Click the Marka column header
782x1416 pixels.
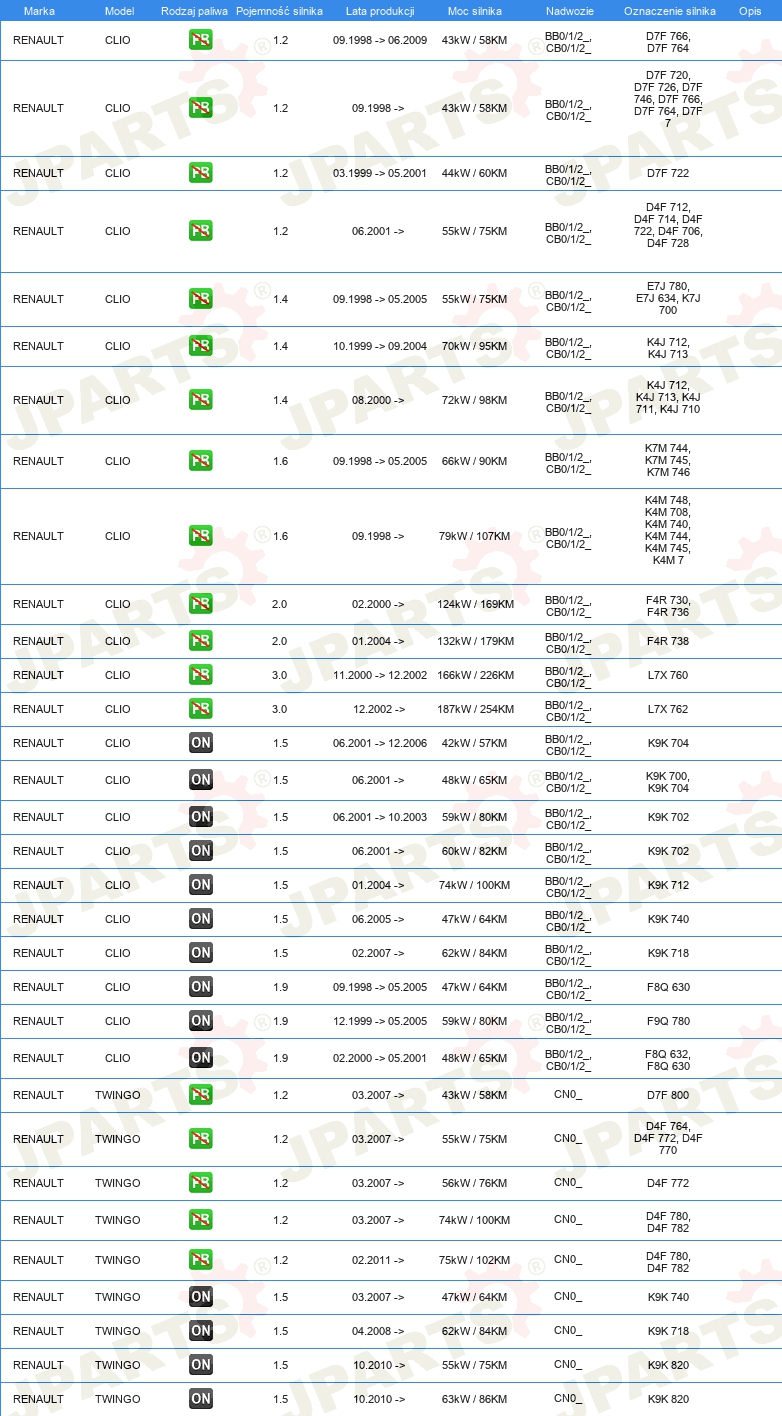(x=39, y=10)
